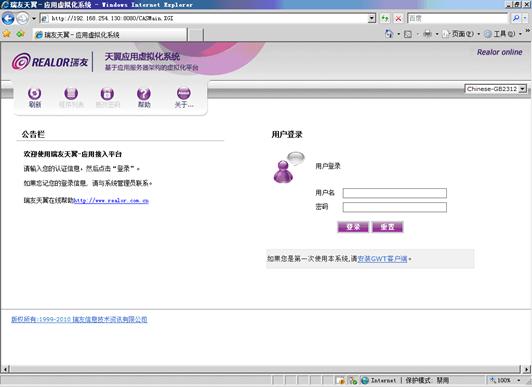The image size is (532, 387).
Task: Click the Home icon in command bar
Action: (x=389, y=34)
